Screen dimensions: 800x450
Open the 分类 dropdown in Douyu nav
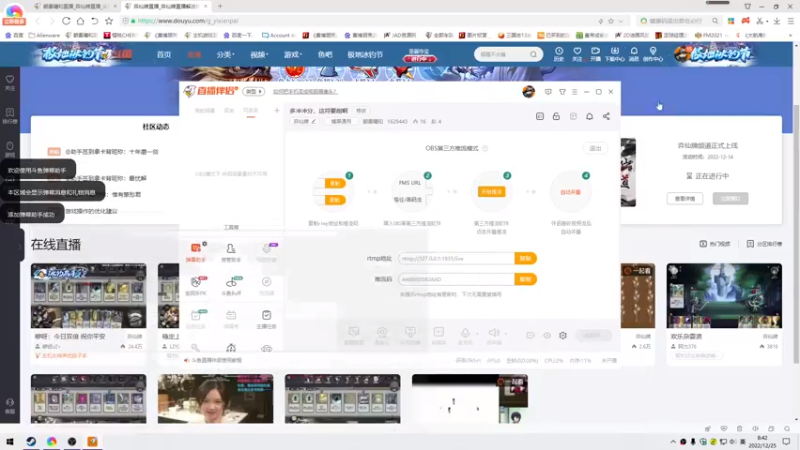point(225,55)
